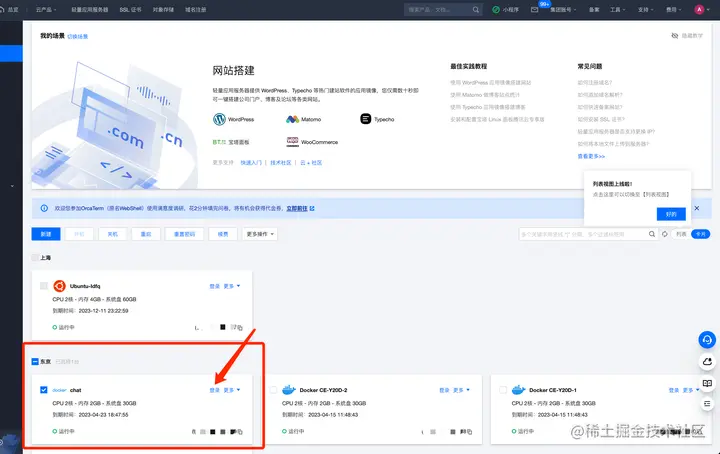Screen dimensions: 720x454
Task: Check the Docker CE-Y20D-2 instance checkbox
Action: (x=273, y=390)
